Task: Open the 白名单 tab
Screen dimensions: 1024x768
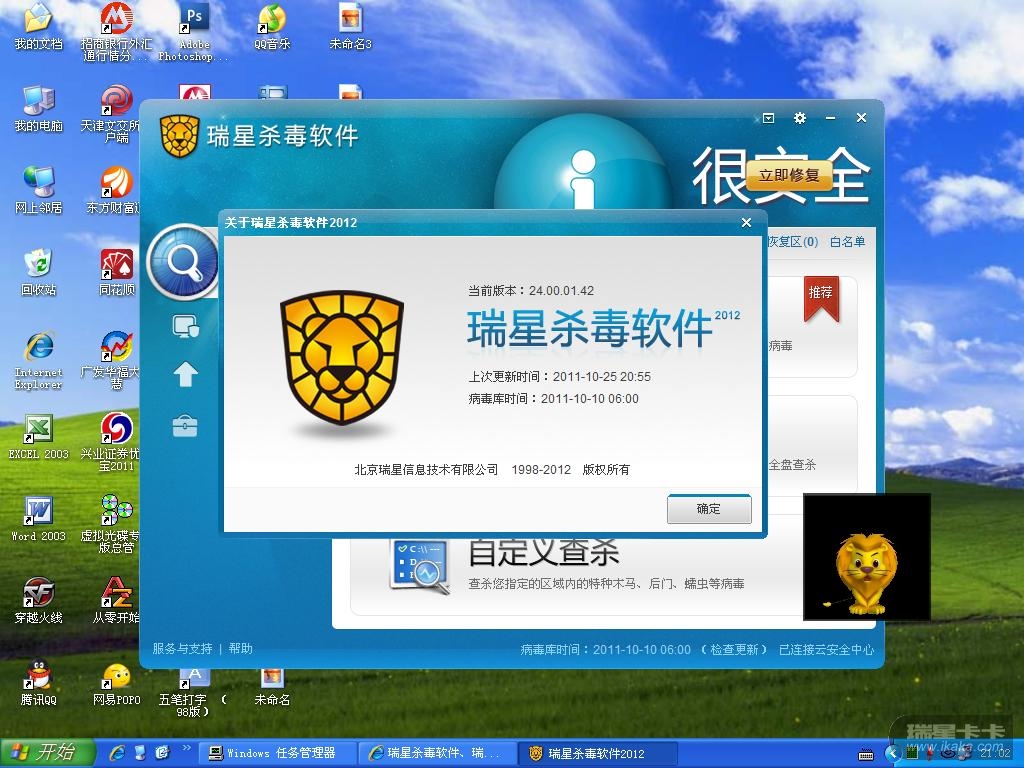Action: (847, 242)
